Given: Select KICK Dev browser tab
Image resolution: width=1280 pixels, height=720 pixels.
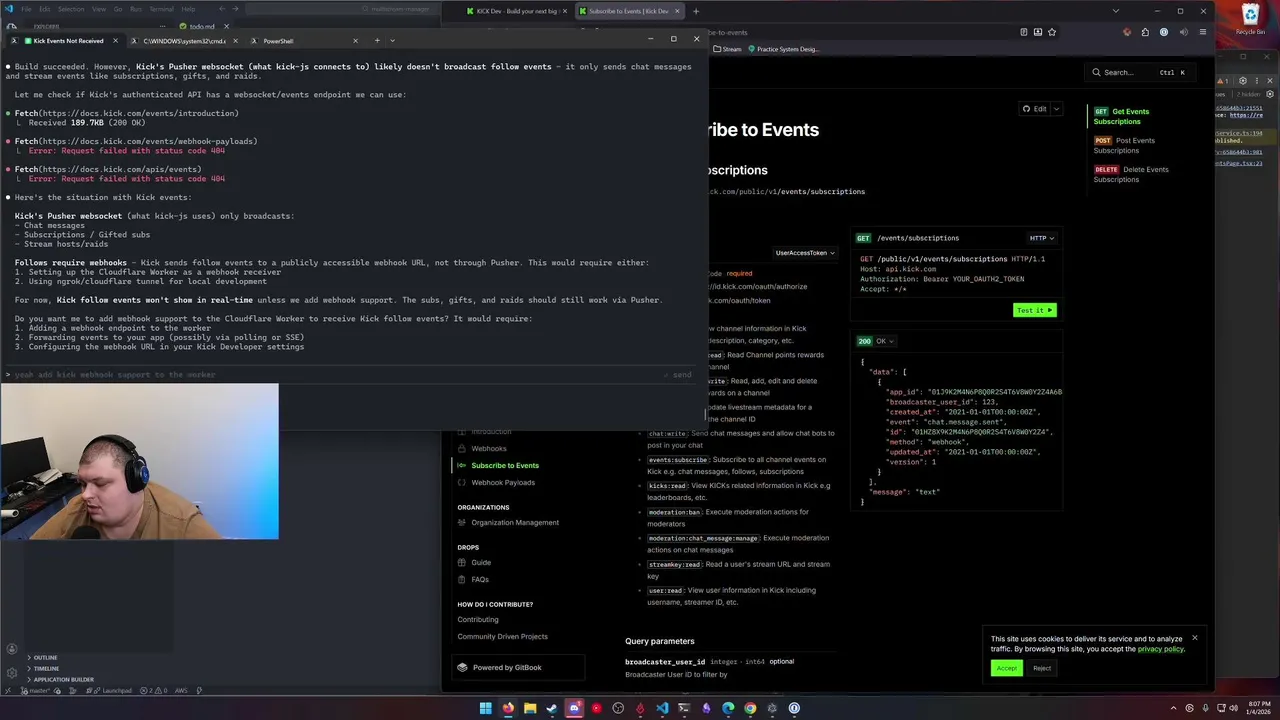Looking at the screenshot, I should click(516, 11).
